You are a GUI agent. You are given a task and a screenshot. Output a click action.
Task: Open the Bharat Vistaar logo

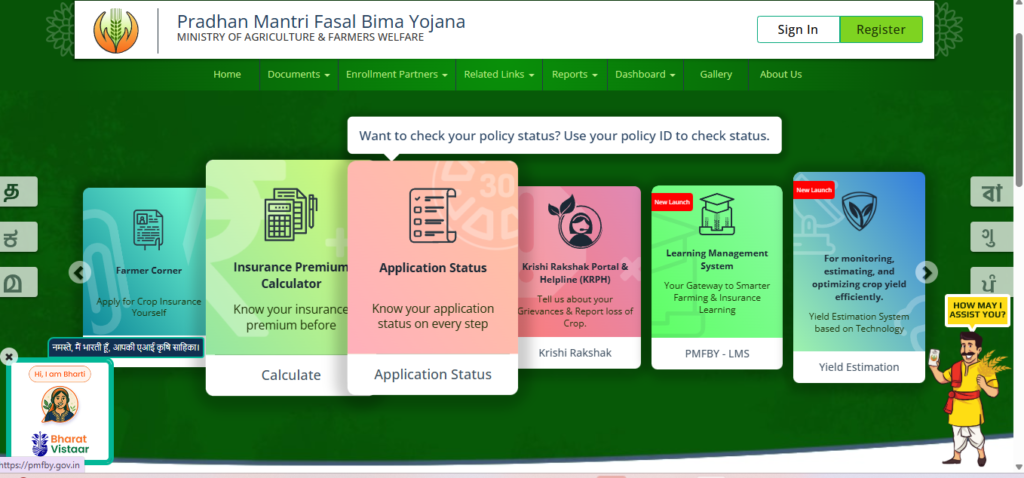(60, 444)
